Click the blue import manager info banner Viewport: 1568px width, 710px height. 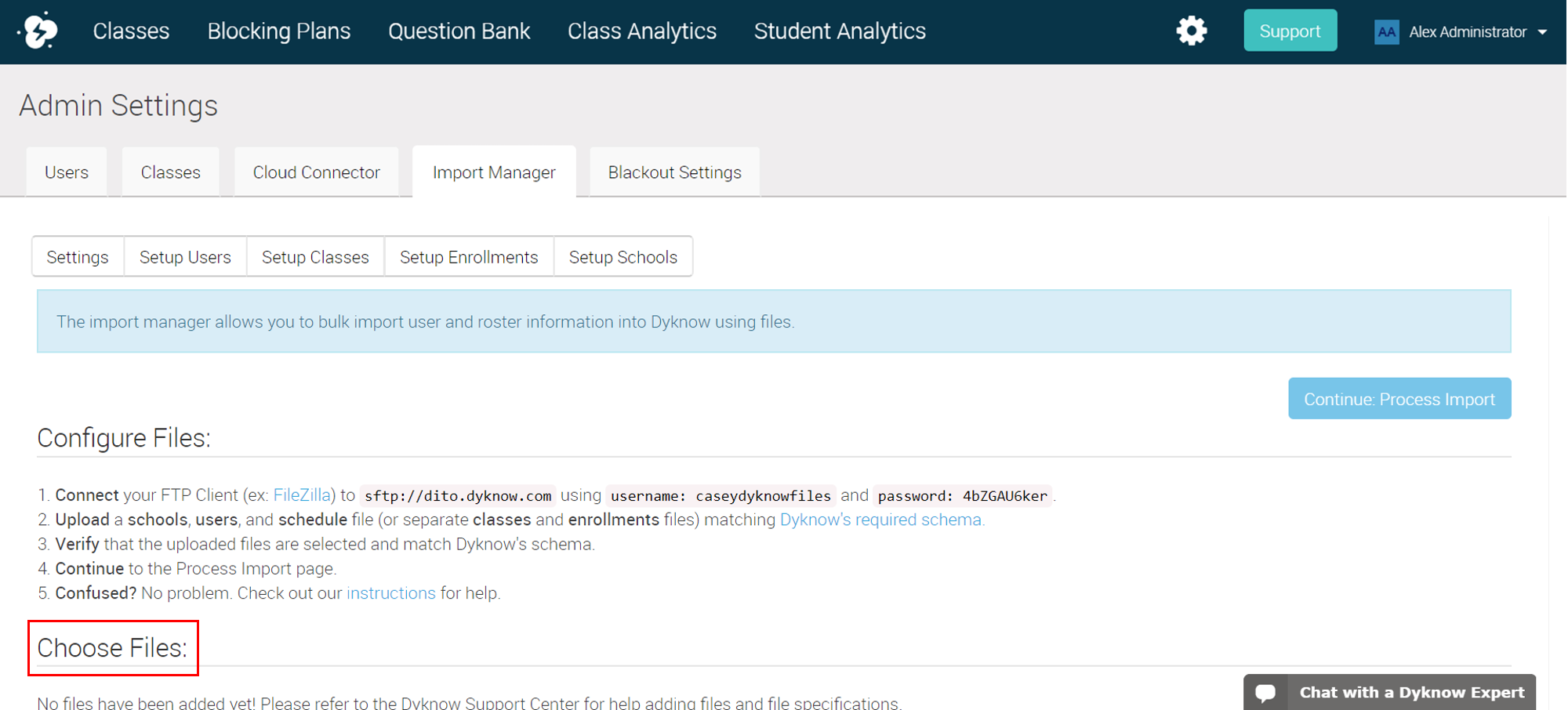pos(774,321)
